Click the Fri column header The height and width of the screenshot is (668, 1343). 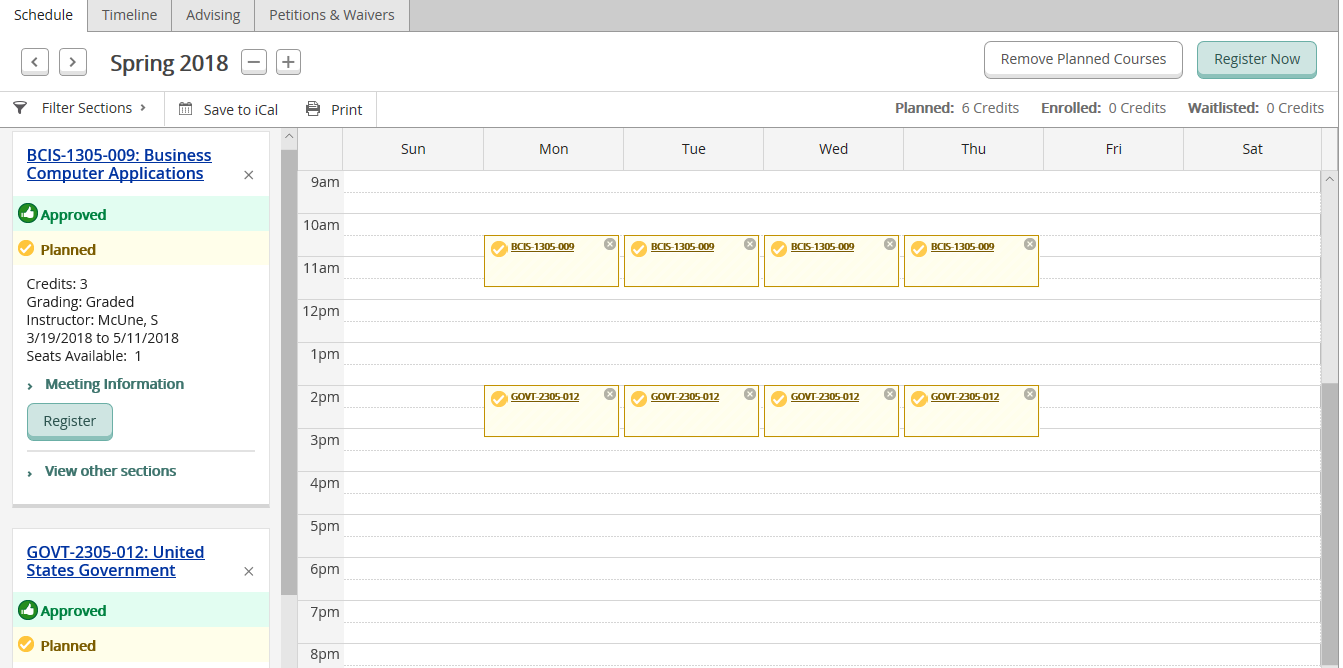pyautogui.click(x=1113, y=149)
